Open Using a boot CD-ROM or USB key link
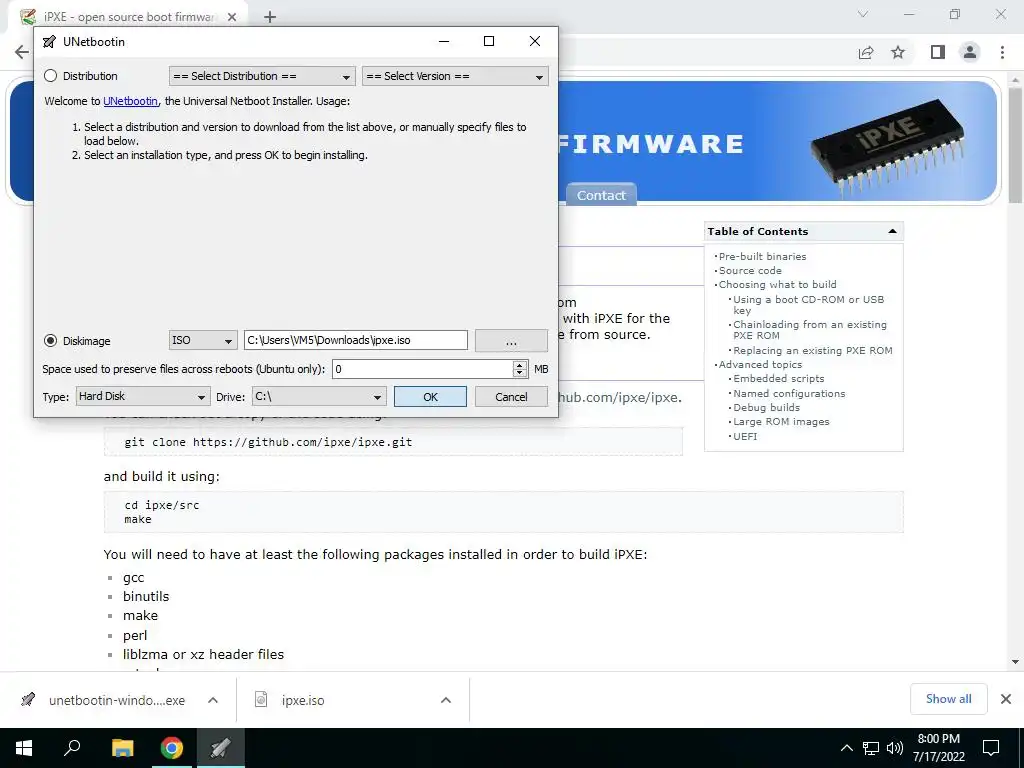1024x768 pixels. 808,305
